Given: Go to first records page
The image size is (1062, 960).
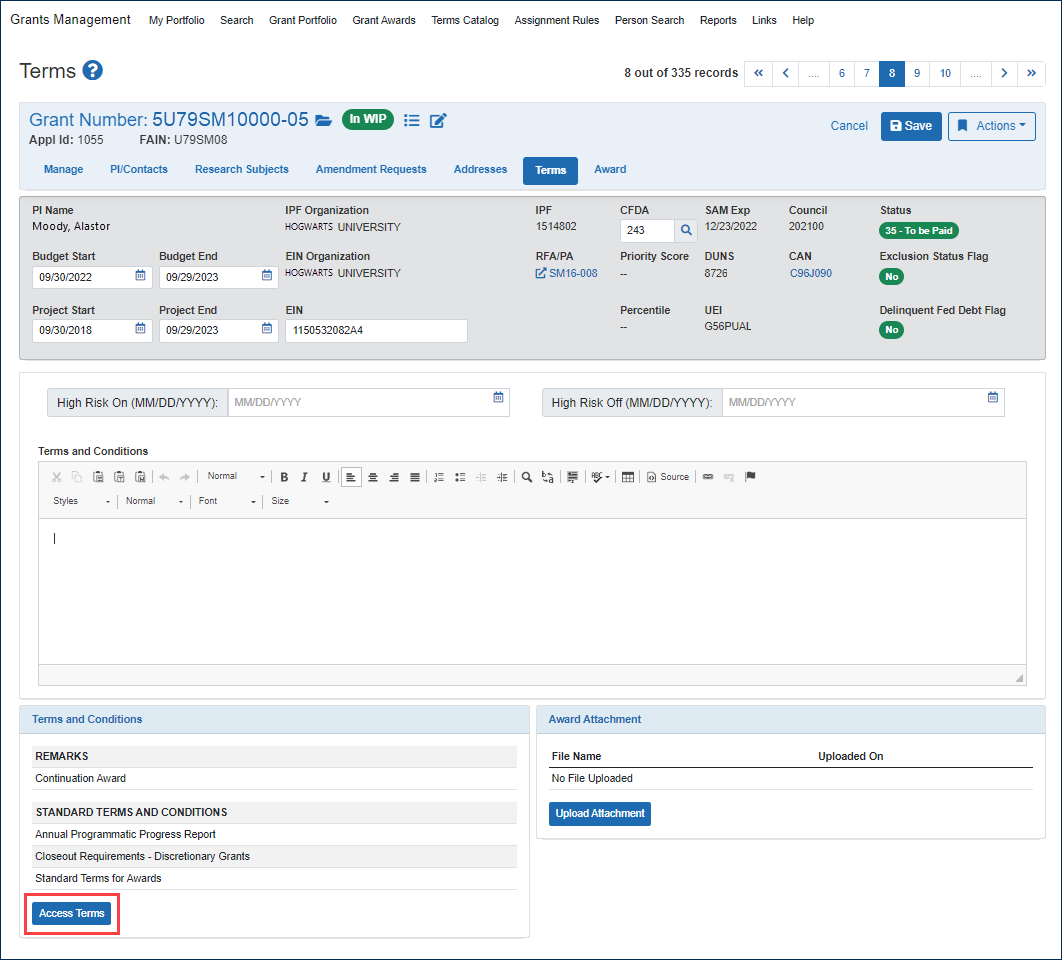Looking at the screenshot, I should coord(759,73).
